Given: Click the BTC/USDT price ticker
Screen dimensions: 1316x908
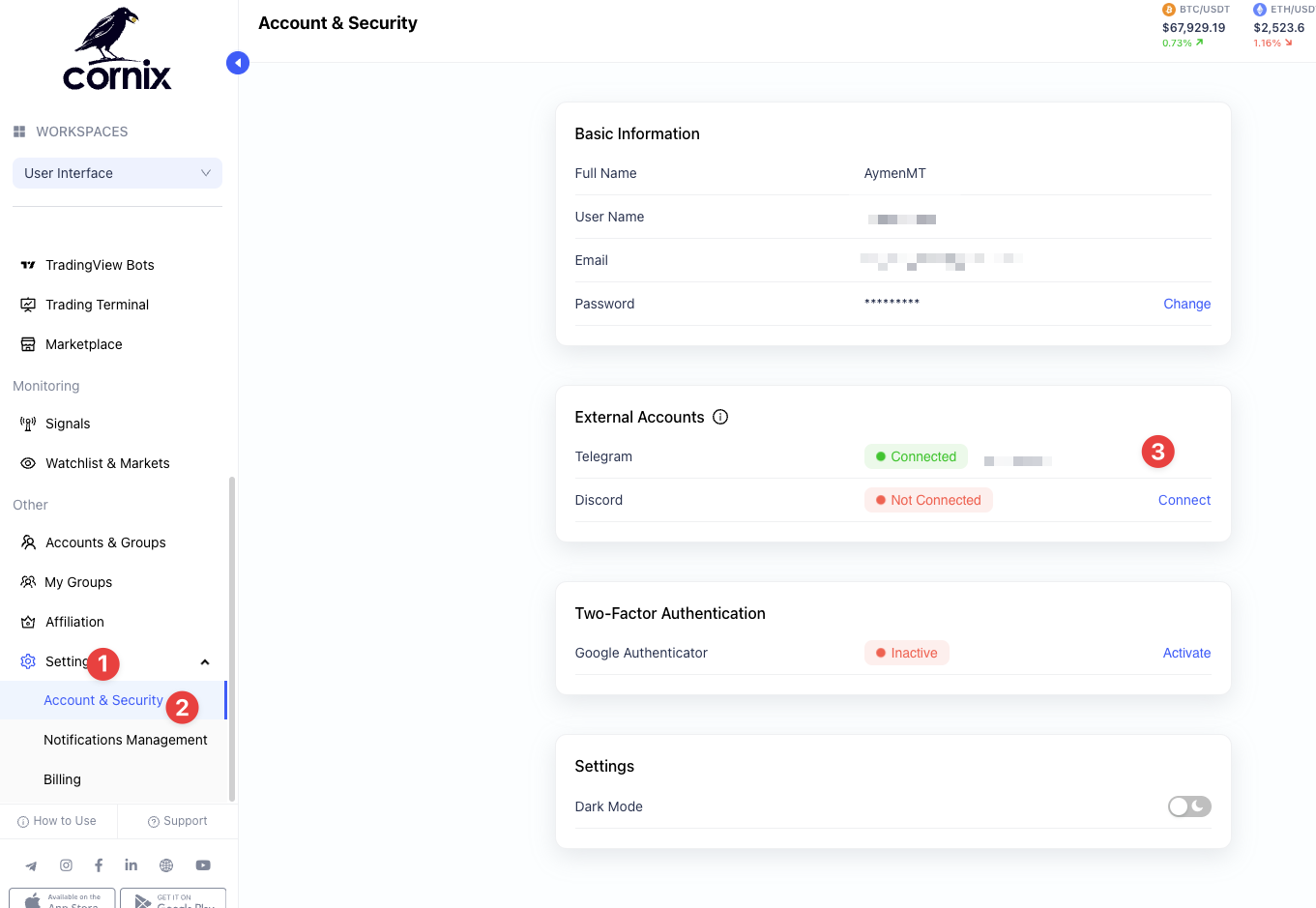Looking at the screenshot, I should (x=1194, y=27).
